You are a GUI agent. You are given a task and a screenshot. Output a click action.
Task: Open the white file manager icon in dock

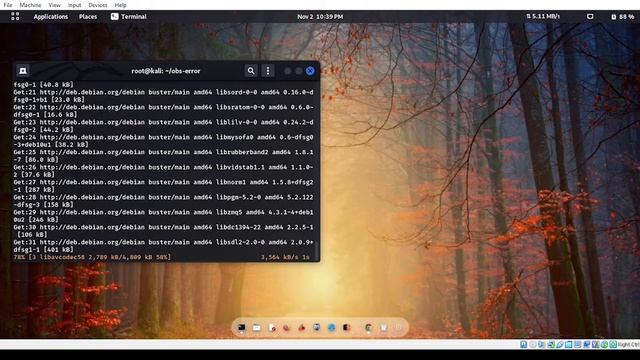[x=256, y=327]
